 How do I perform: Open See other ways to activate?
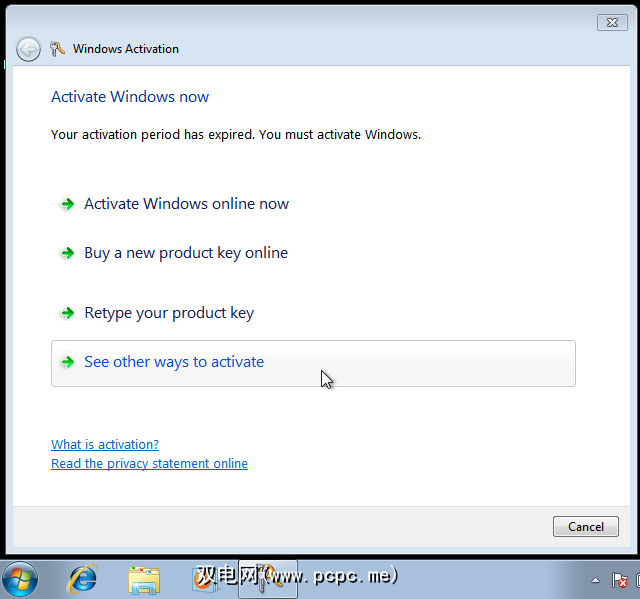[313, 363]
